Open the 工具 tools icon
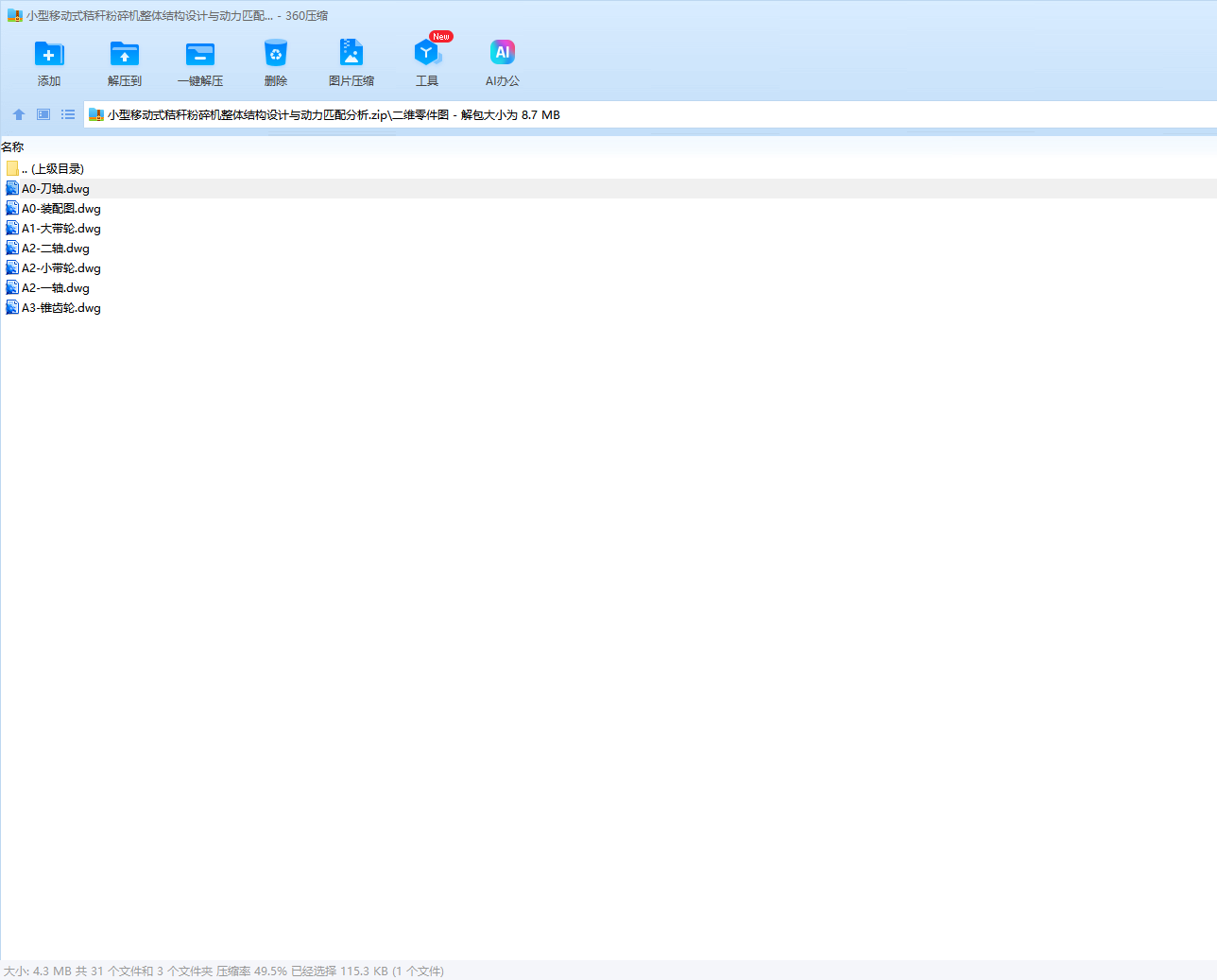Image resolution: width=1217 pixels, height=980 pixels. pos(427,54)
